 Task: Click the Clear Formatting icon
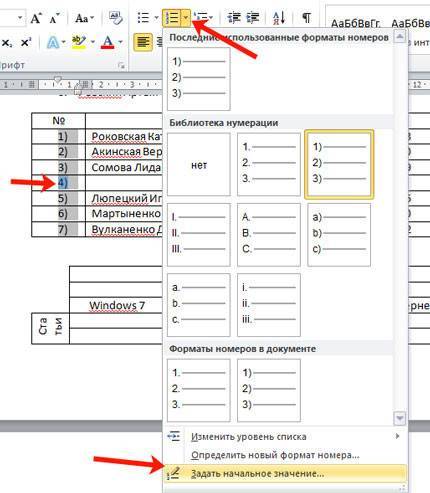[115, 18]
